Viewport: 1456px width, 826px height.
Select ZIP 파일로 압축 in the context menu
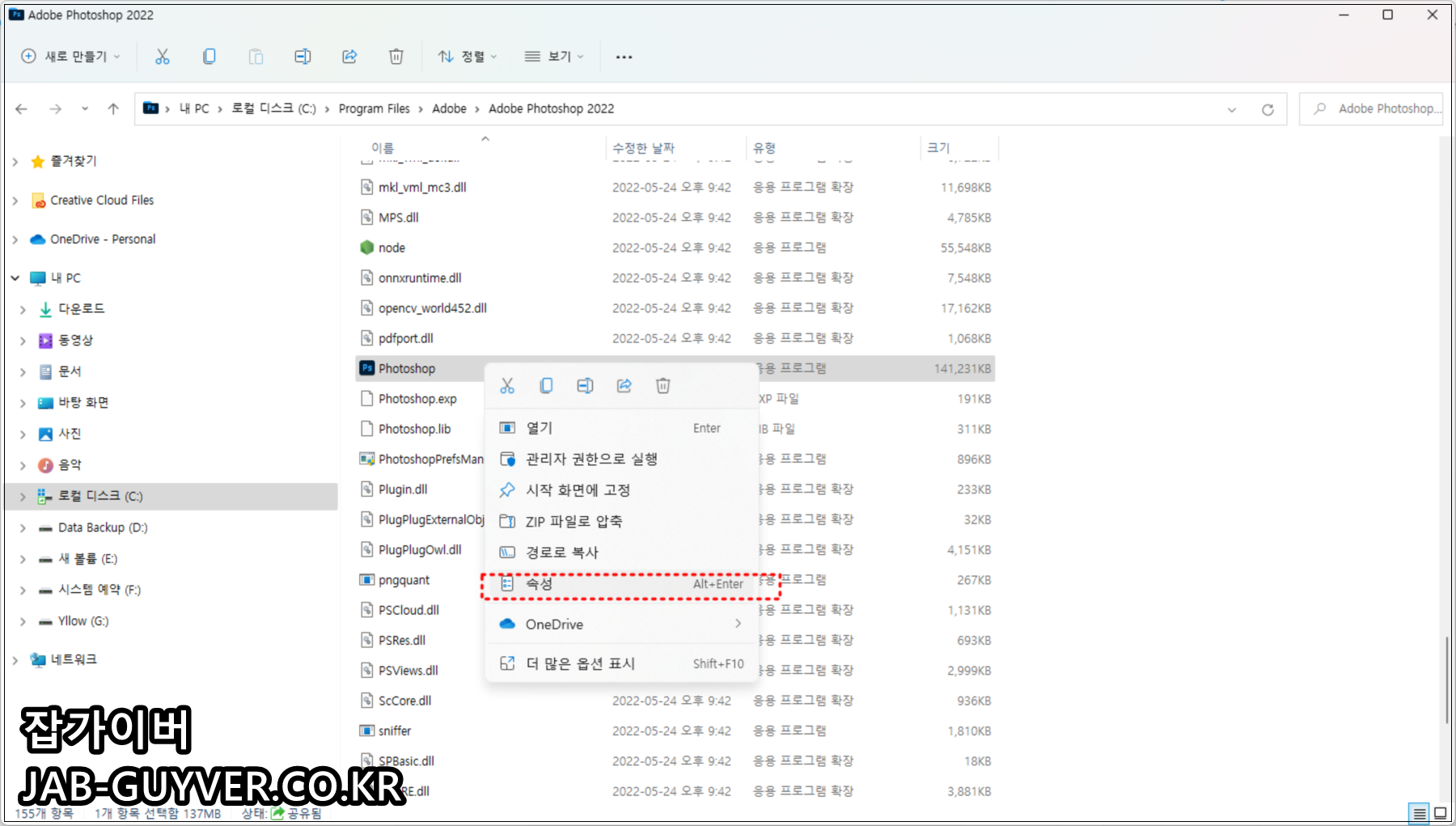(621, 521)
